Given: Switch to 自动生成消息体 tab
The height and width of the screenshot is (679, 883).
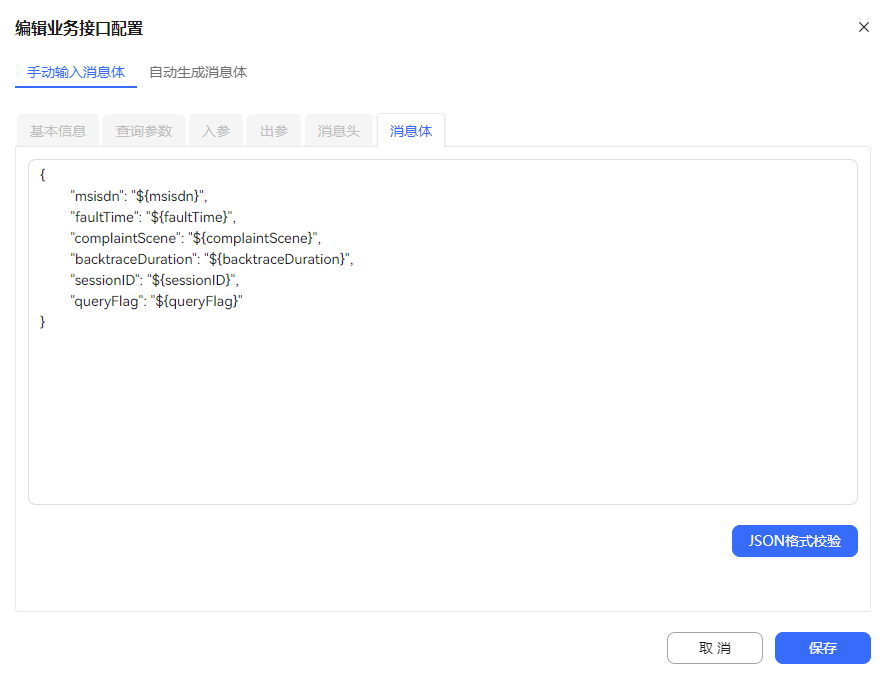Looking at the screenshot, I should click(198, 73).
